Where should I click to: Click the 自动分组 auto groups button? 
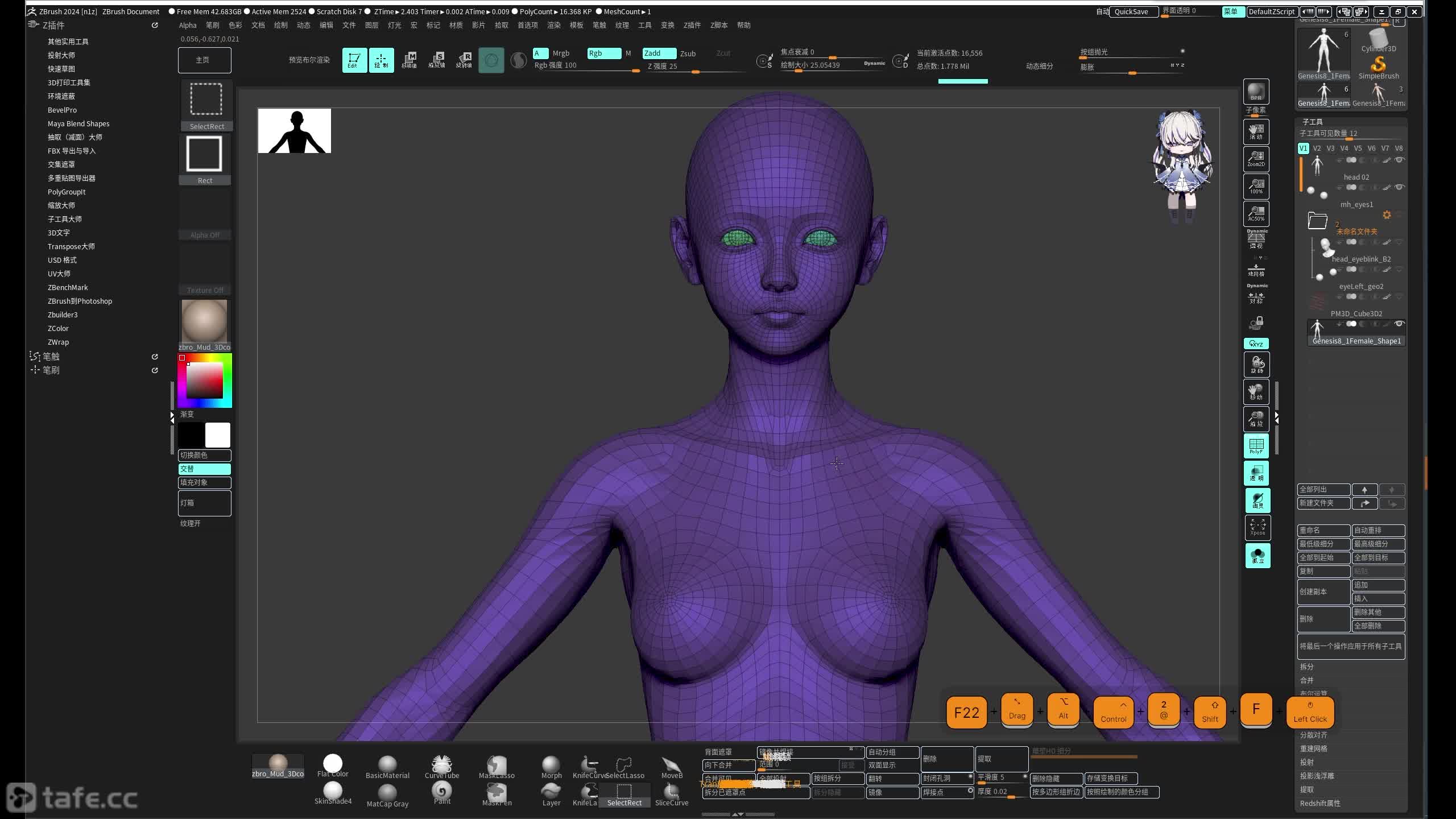pyautogui.click(x=892, y=752)
